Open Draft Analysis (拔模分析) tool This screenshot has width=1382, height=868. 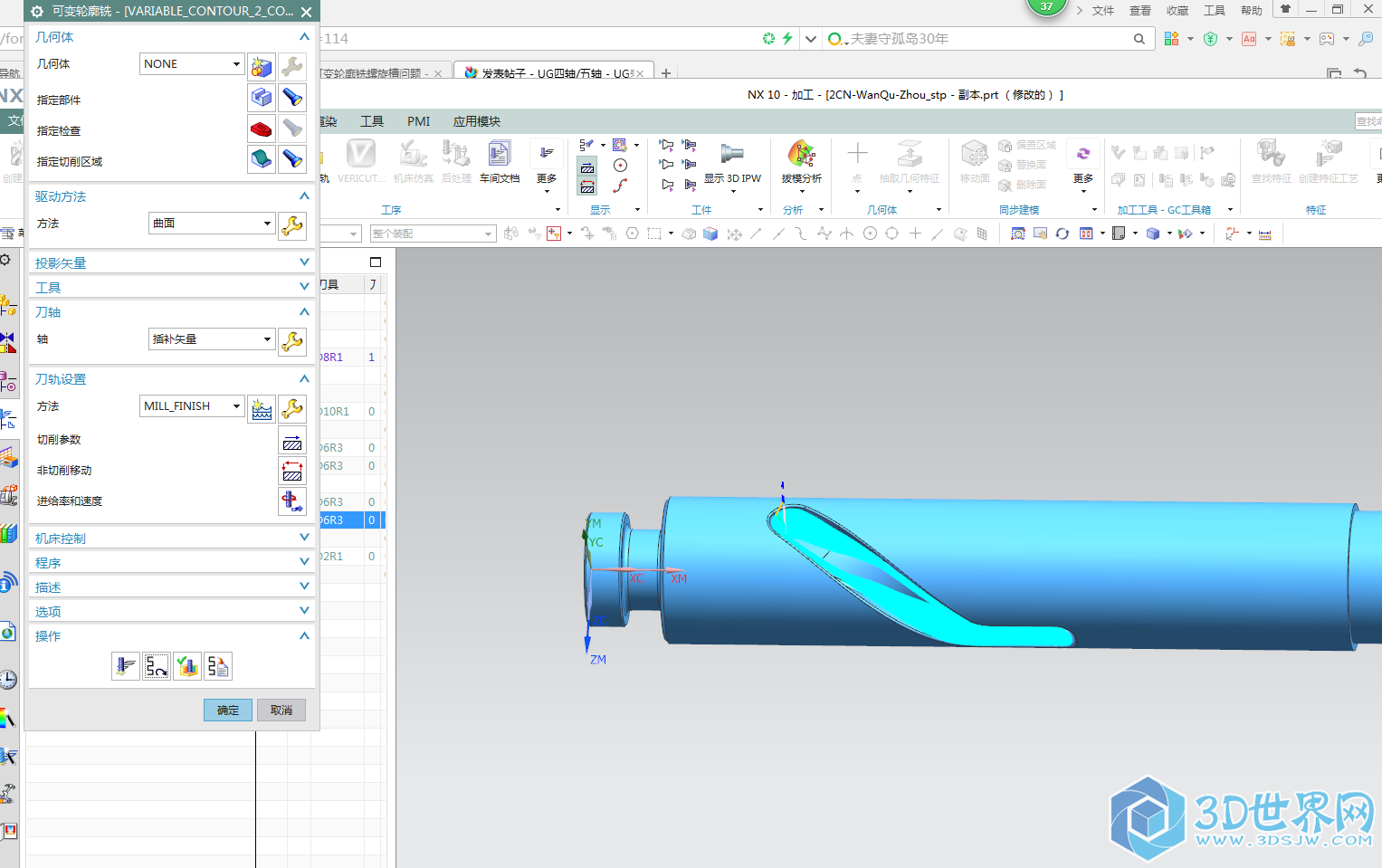[x=802, y=162]
